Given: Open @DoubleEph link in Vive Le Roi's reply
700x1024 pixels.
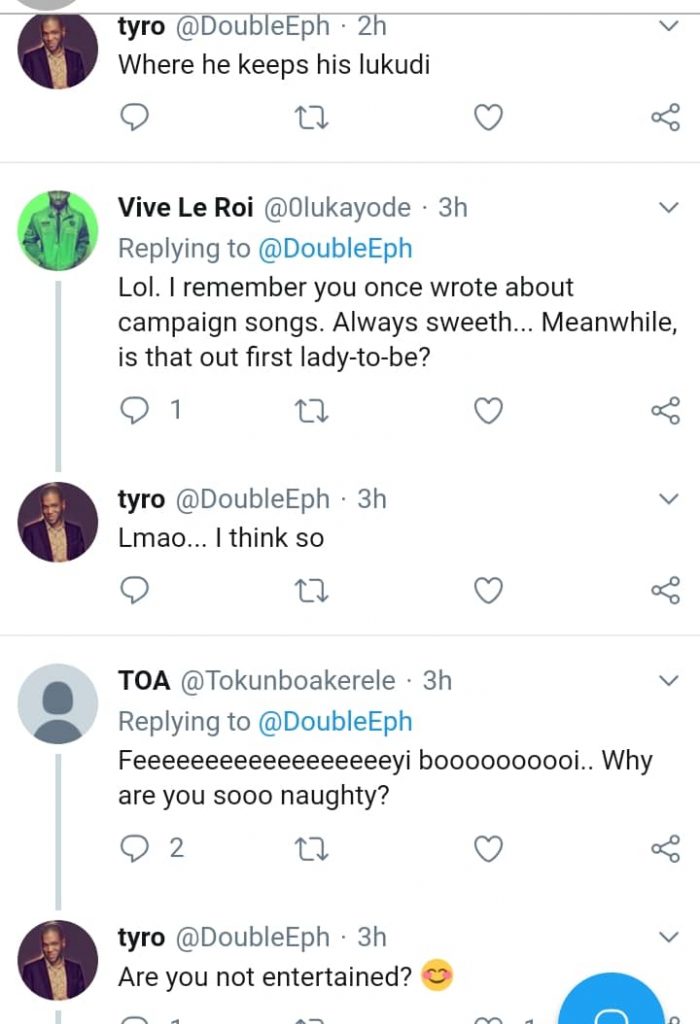Looking at the screenshot, I should pyautogui.click(x=335, y=248).
